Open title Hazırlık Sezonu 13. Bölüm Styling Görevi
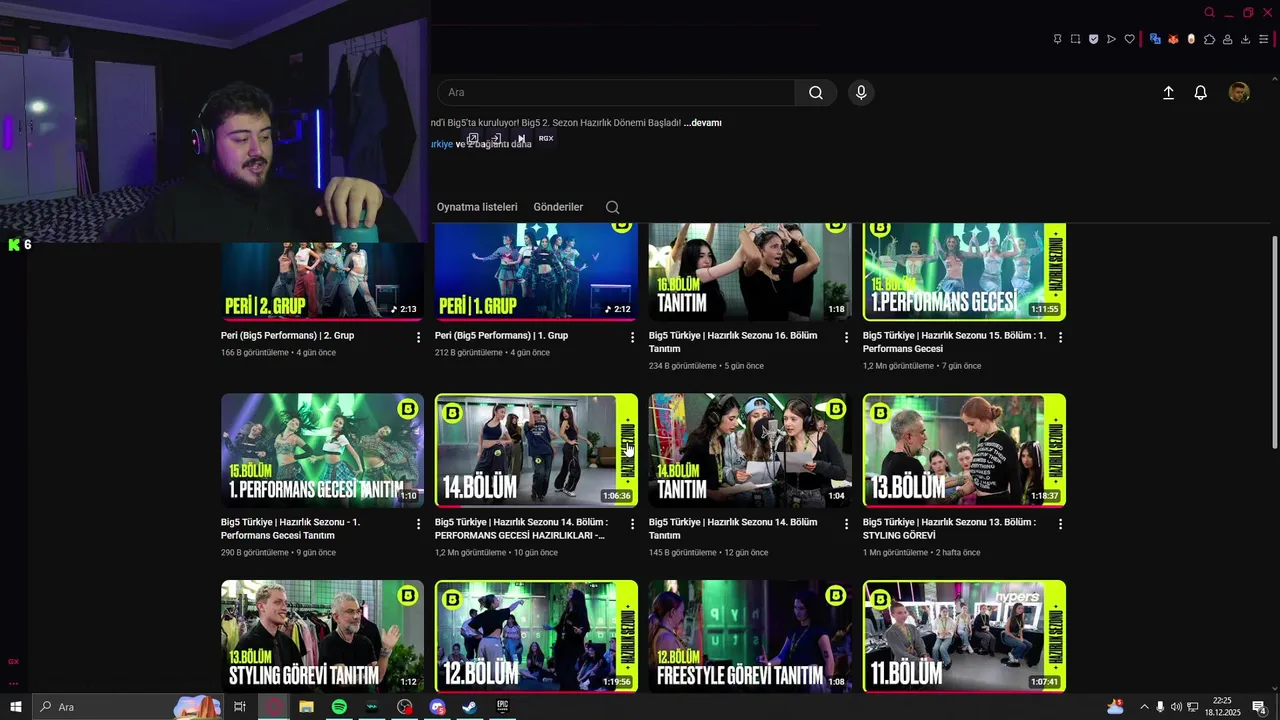This screenshot has height=720, width=1280. 949,528
